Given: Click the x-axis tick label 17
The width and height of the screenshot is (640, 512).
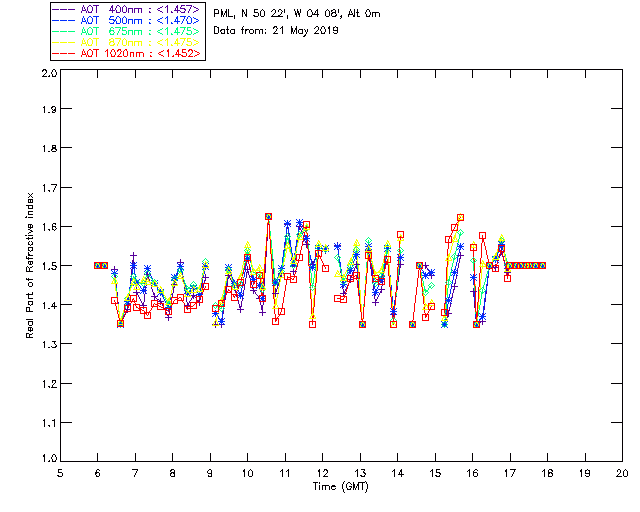Looking at the screenshot, I should click(x=510, y=473).
